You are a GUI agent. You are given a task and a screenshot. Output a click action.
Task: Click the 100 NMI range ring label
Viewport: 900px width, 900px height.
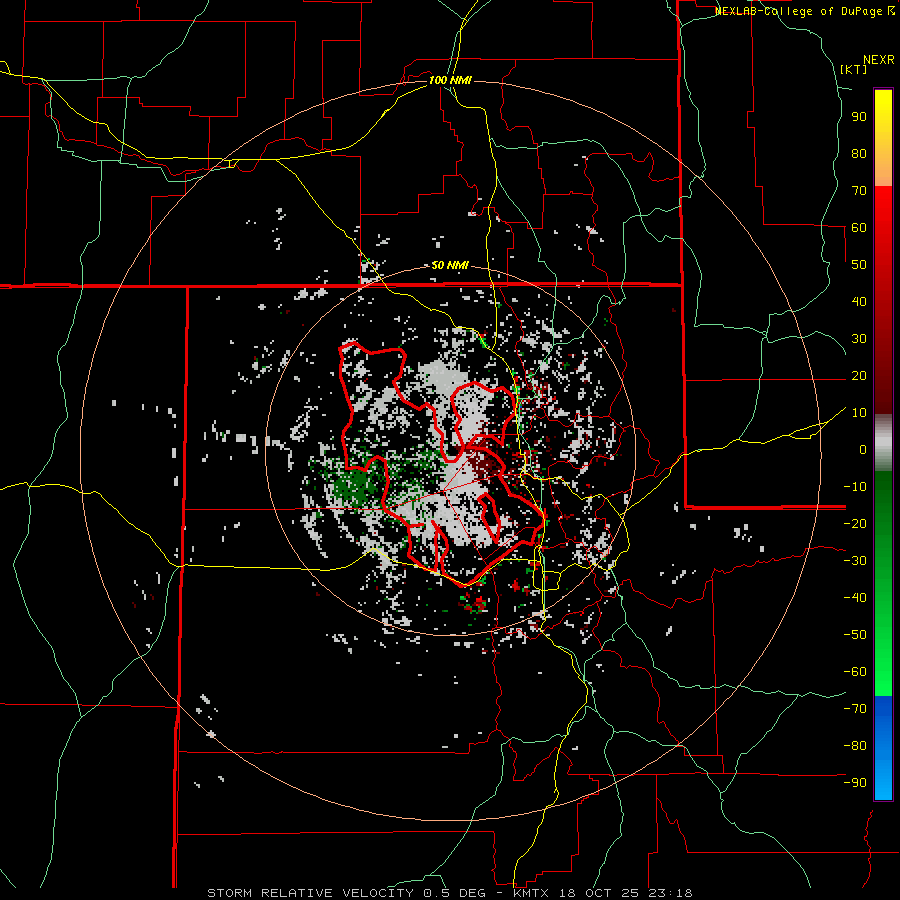[x=450, y=80]
